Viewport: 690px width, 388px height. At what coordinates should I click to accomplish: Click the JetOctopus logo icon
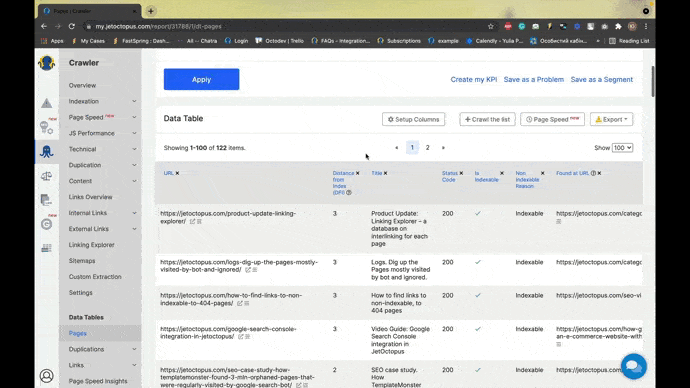click(x=46, y=63)
